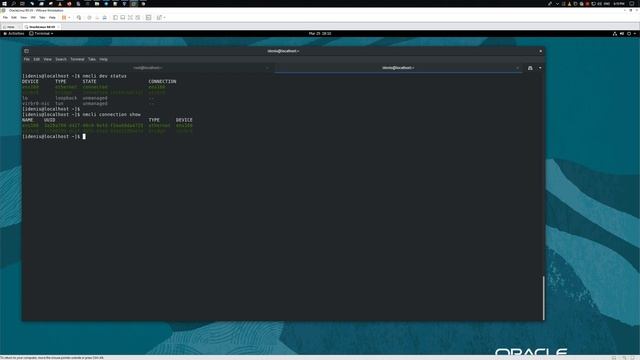The width and height of the screenshot is (640, 360).
Task: Select the OracleLinux VM tab
Action: pos(42,27)
